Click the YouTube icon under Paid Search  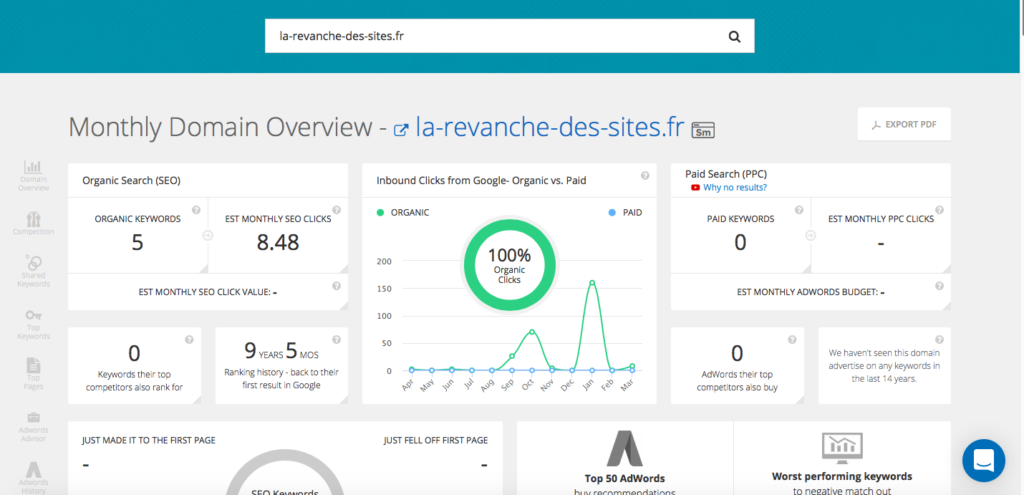696,187
